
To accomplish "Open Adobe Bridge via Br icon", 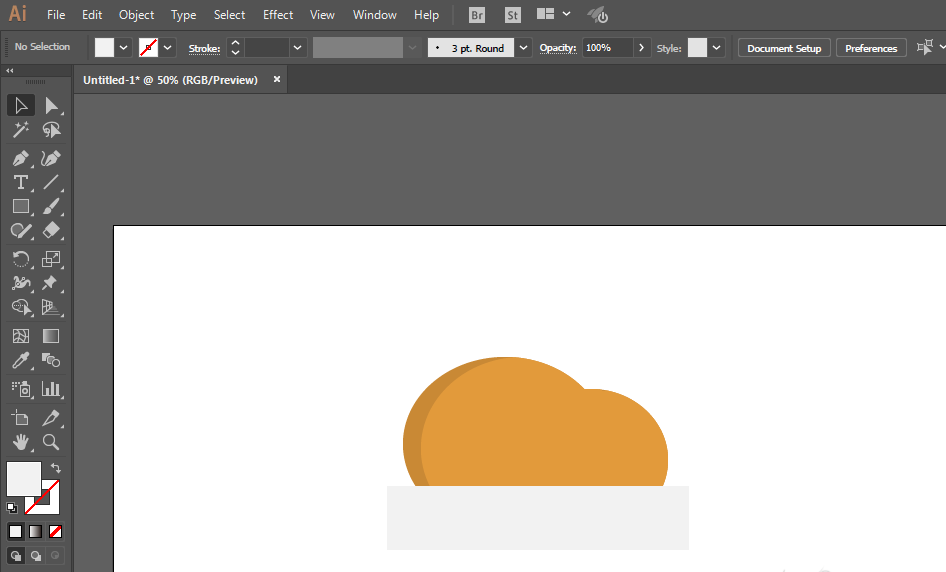I will [x=477, y=15].
